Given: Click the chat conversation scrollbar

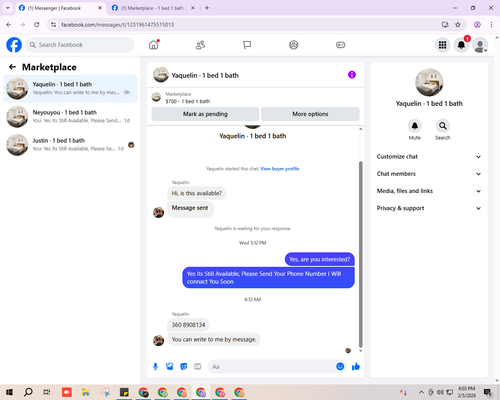Looking at the screenshot, I should point(360,254).
